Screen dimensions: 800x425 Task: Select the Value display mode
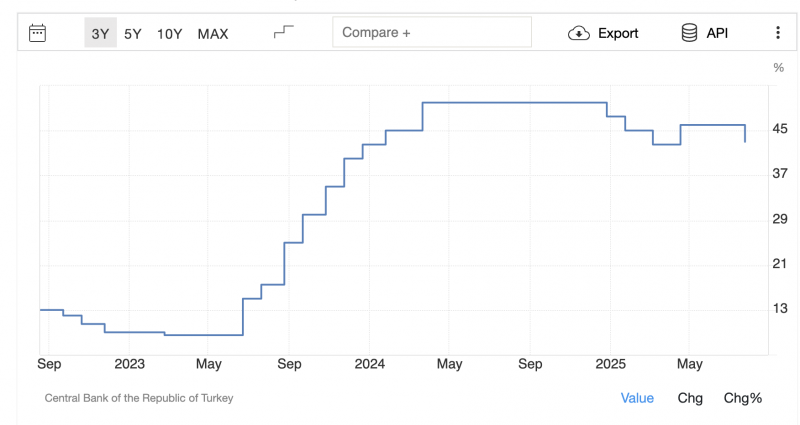(637, 398)
